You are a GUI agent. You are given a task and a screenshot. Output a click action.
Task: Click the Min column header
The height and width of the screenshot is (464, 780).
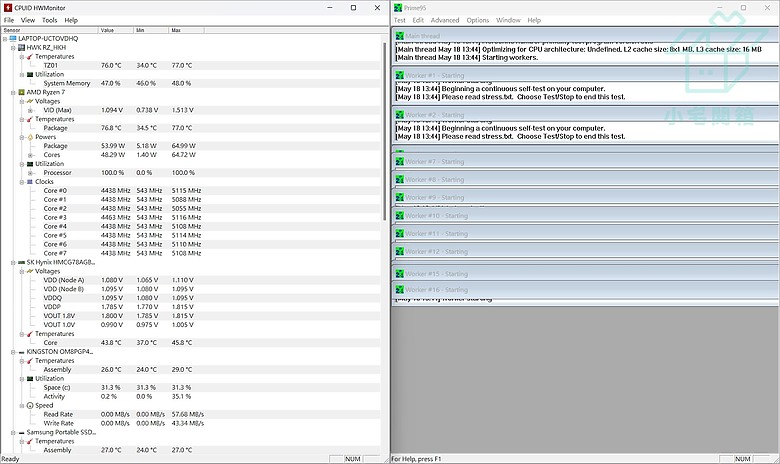[151, 30]
